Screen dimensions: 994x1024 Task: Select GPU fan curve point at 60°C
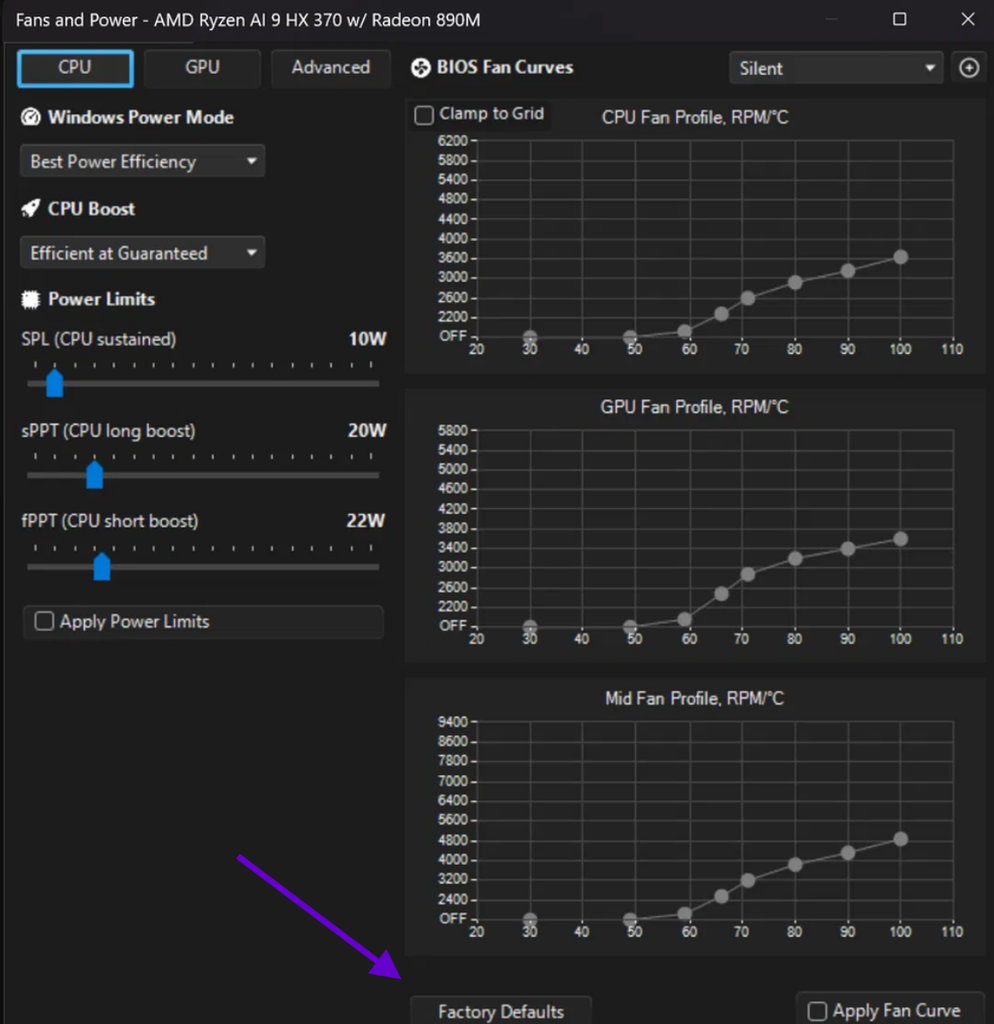[684, 619]
